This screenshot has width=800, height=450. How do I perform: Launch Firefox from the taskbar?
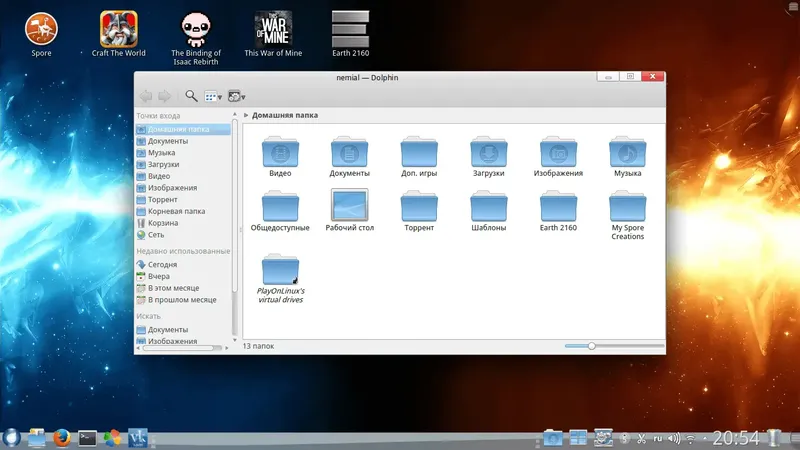point(62,437)
